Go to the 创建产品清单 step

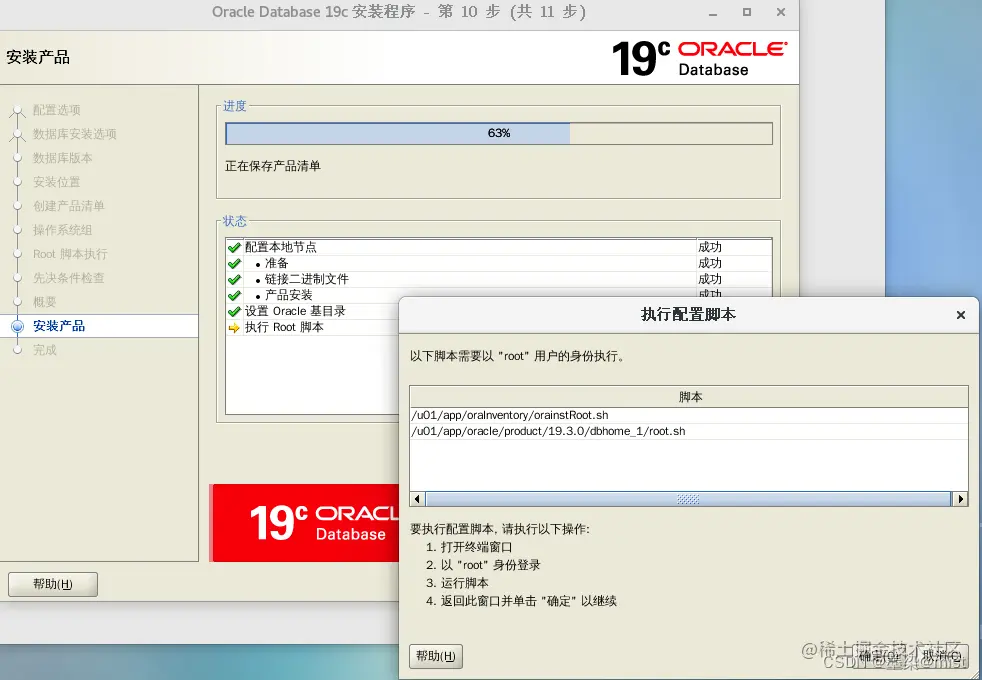coord(68,206)
